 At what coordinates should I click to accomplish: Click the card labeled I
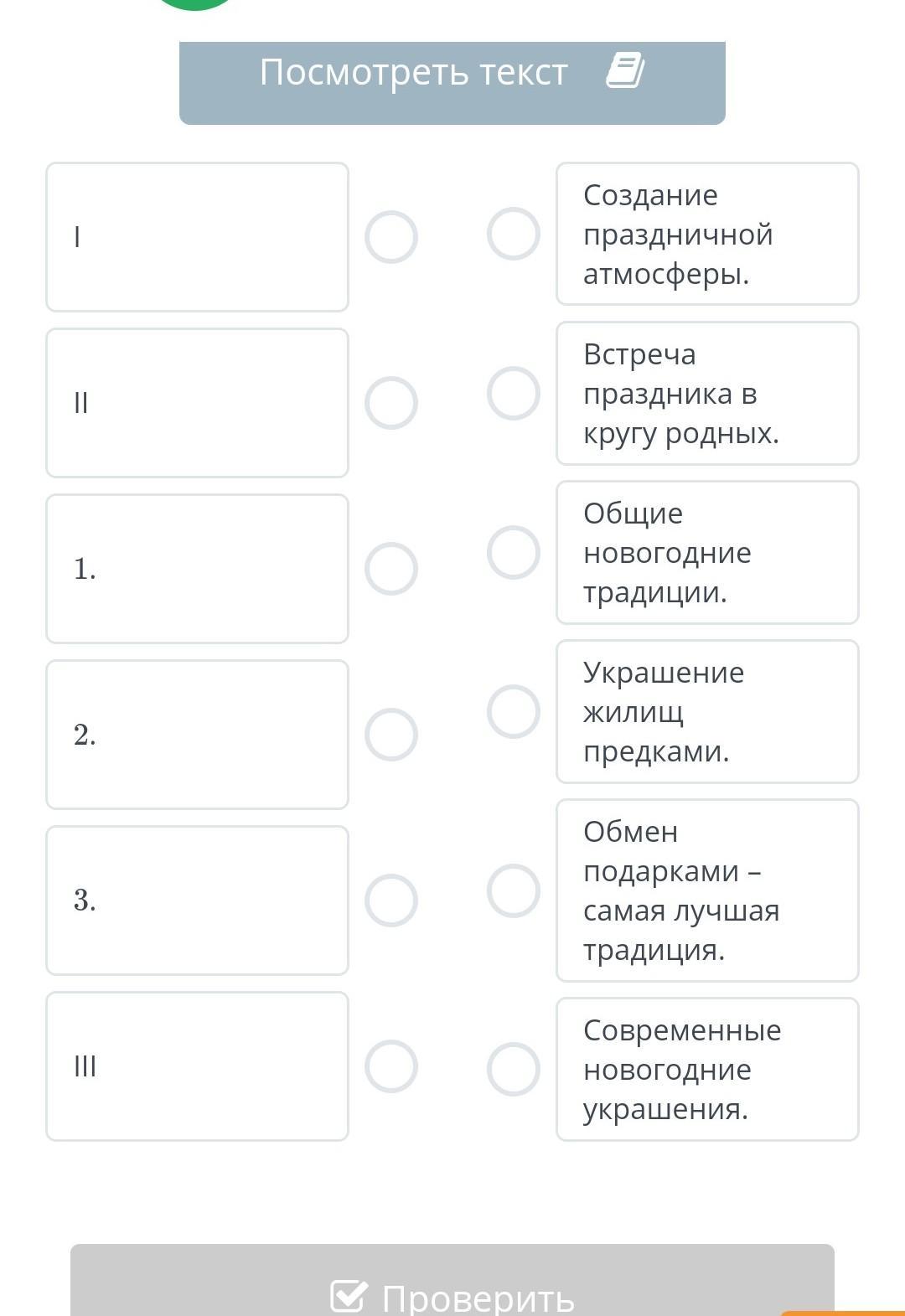pos(197,237)
